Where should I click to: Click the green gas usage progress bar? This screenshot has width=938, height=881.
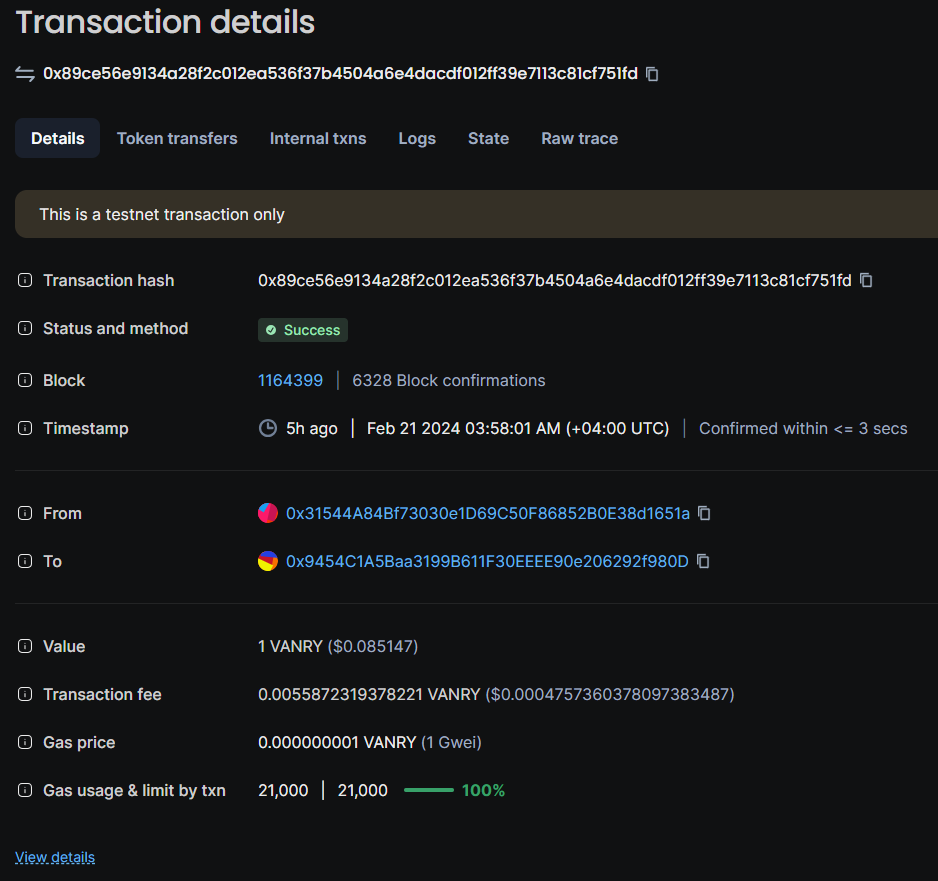(429, 790)
